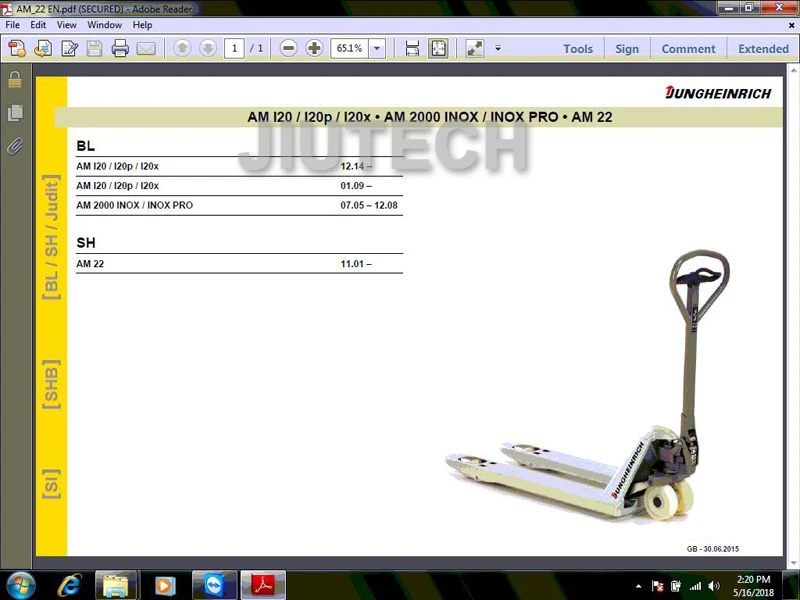Image resolution: width=800 pixels, height=600 pixels.
Task: Open AM 2000 INOX / INOX PRO entry
Action: [239, 205]
